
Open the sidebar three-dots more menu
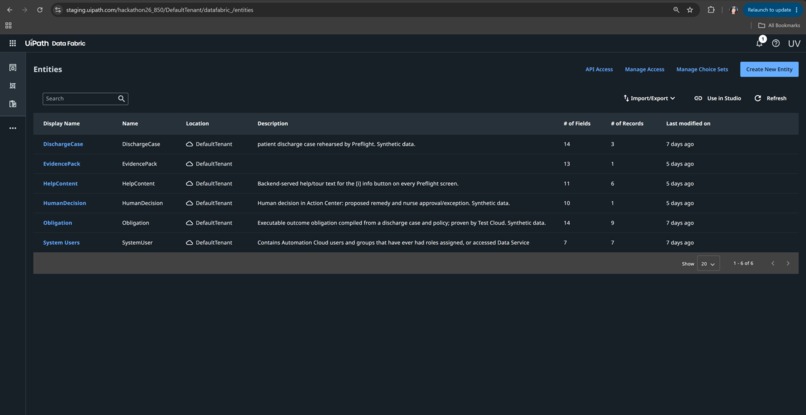(x=13, y=128)
